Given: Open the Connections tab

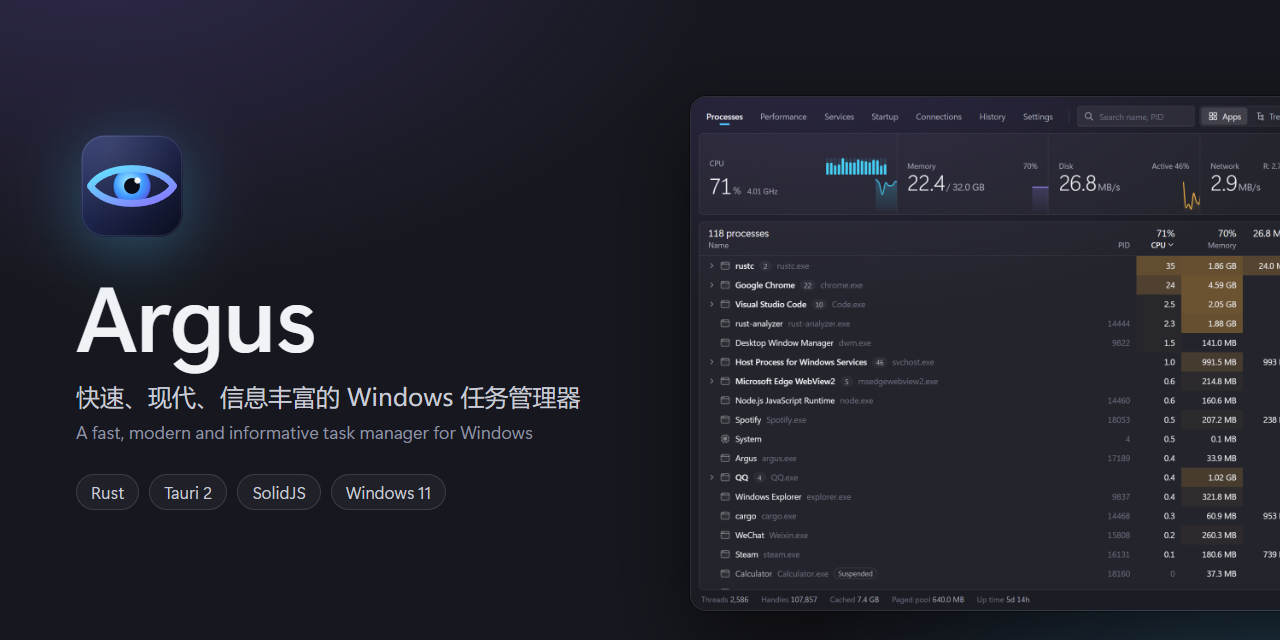Looking at the screenshot, I should [939, 117].
